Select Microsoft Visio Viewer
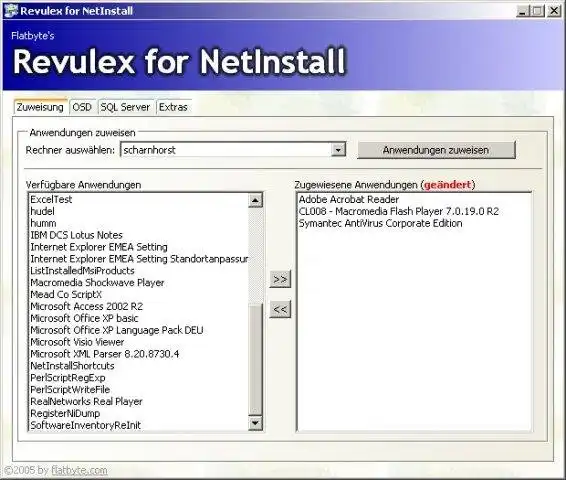This screenshot has width=566, height=480. (138, 342)
